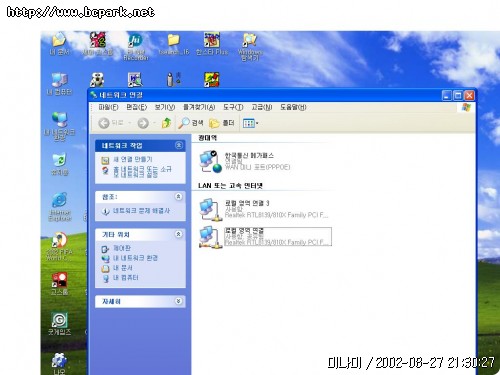
Task: Open the 네트워크 문제 해결사 link
Action: [x=136, y=211]
